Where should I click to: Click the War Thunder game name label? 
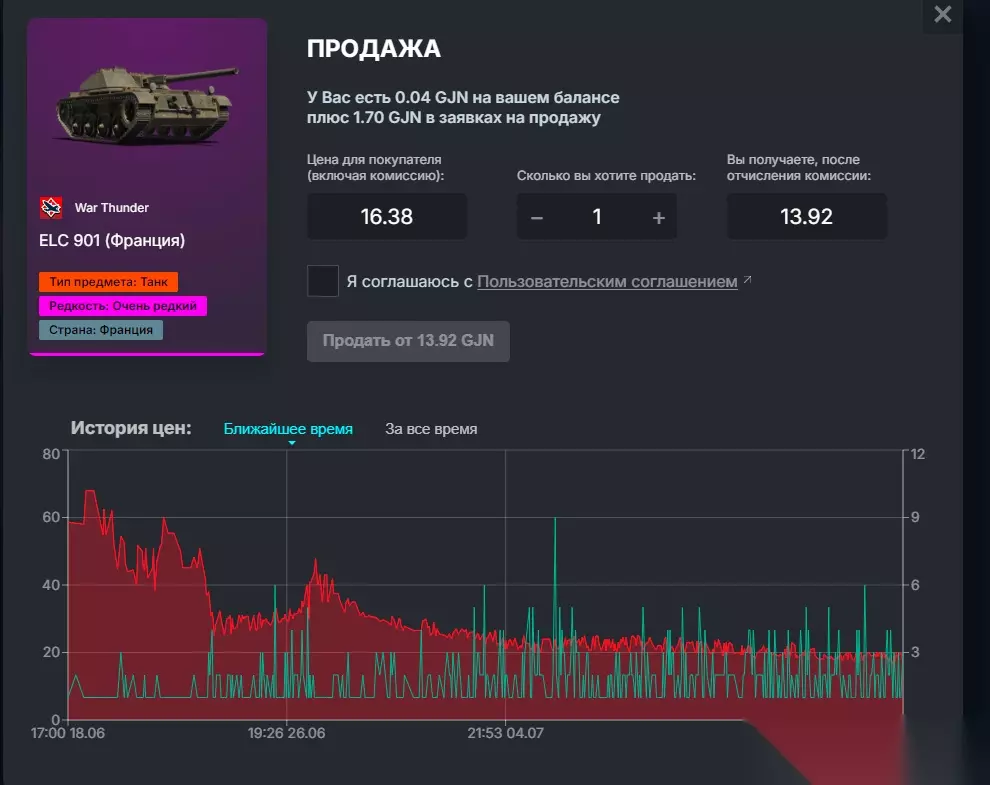112,208
